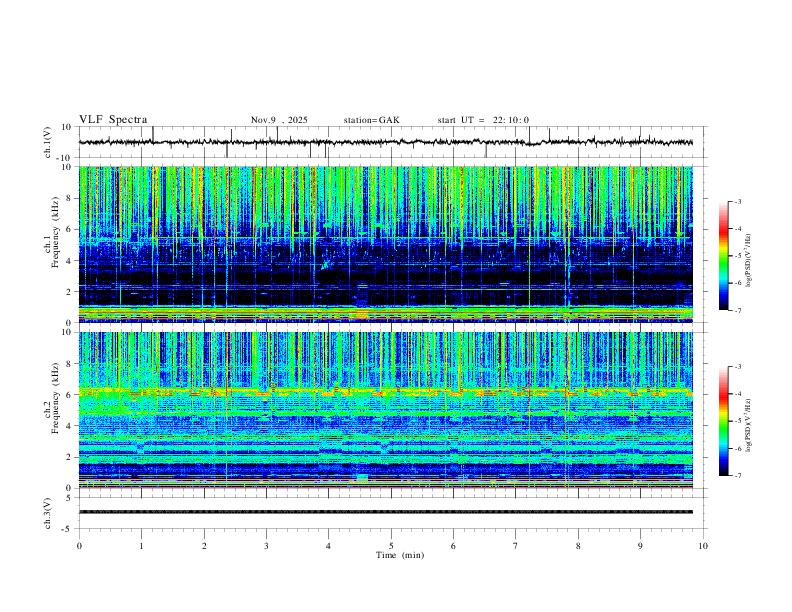Click the ch.3 black voltage band

coord(385,512)
